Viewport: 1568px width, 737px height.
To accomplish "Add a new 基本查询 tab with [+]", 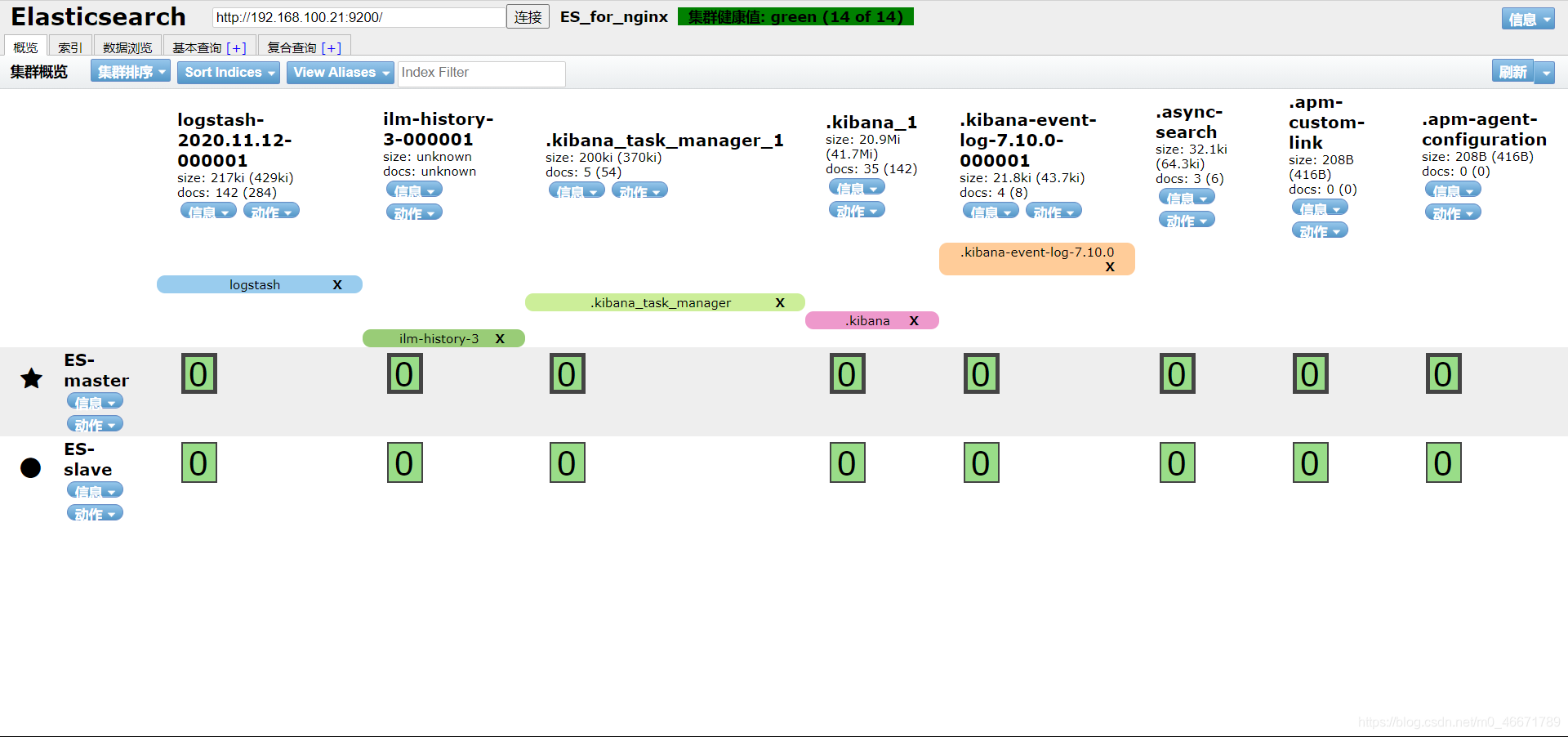I will 236,48.
